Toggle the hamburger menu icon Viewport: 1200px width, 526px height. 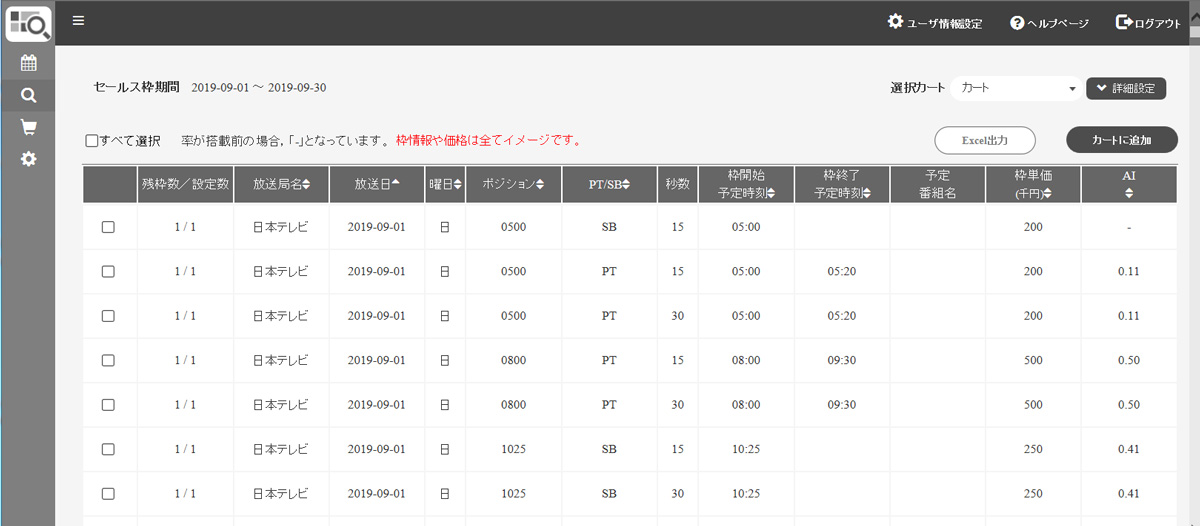click(78, 21)
